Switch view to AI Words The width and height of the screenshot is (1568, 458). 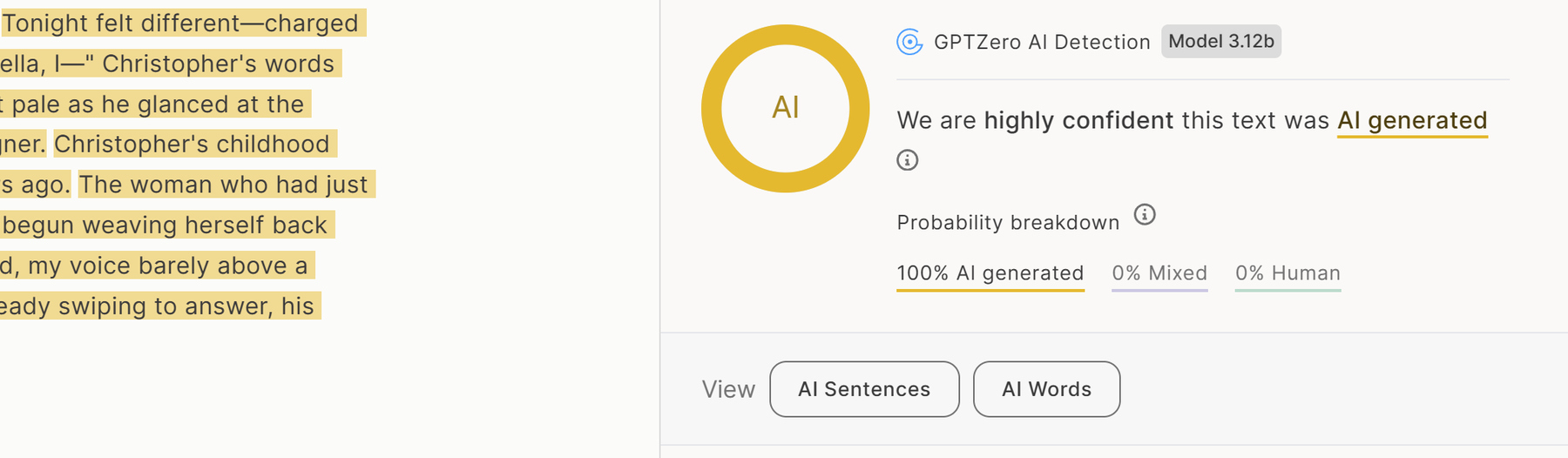[1046, 389]
